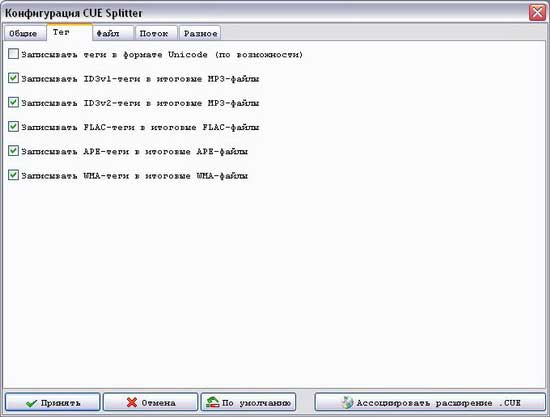The height and width of the screenshot is (417, 550).
Task: Switch to the Поток tab
Action: click(x=156, y=33)
